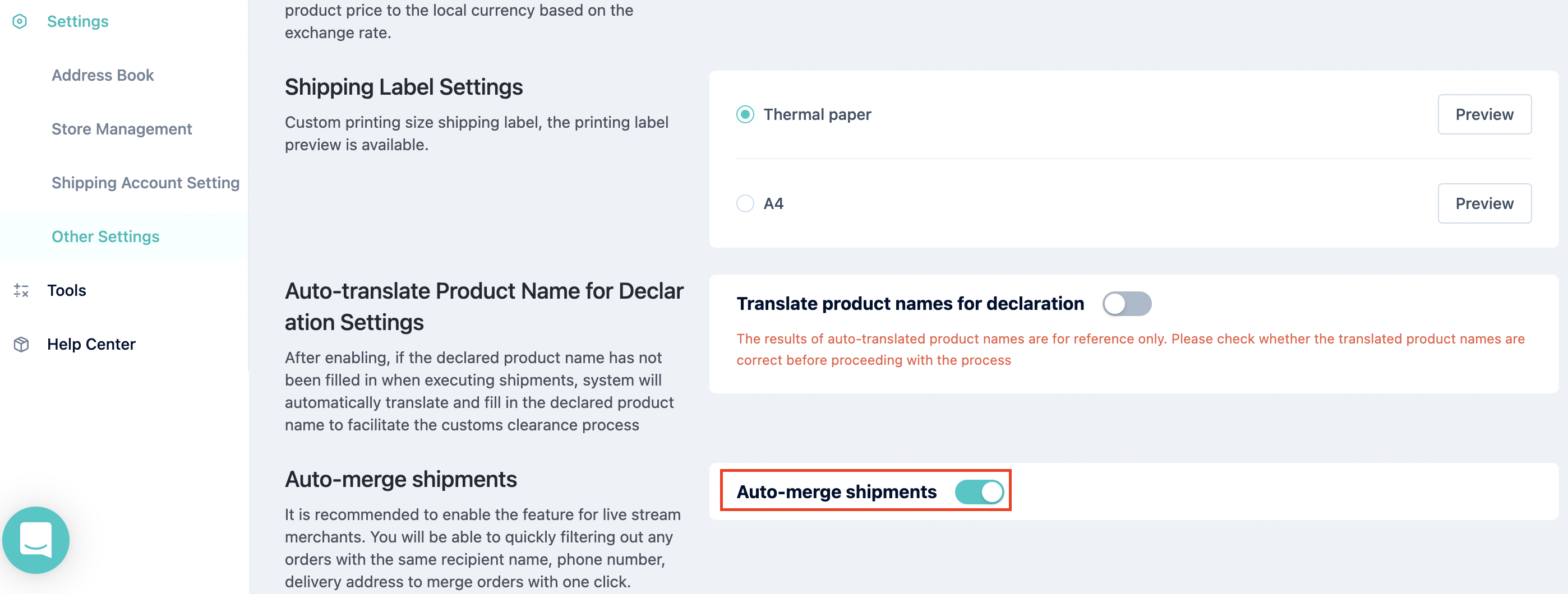
Task: Click the Tools icon in sidebar
Action: (x=21, y=291)
